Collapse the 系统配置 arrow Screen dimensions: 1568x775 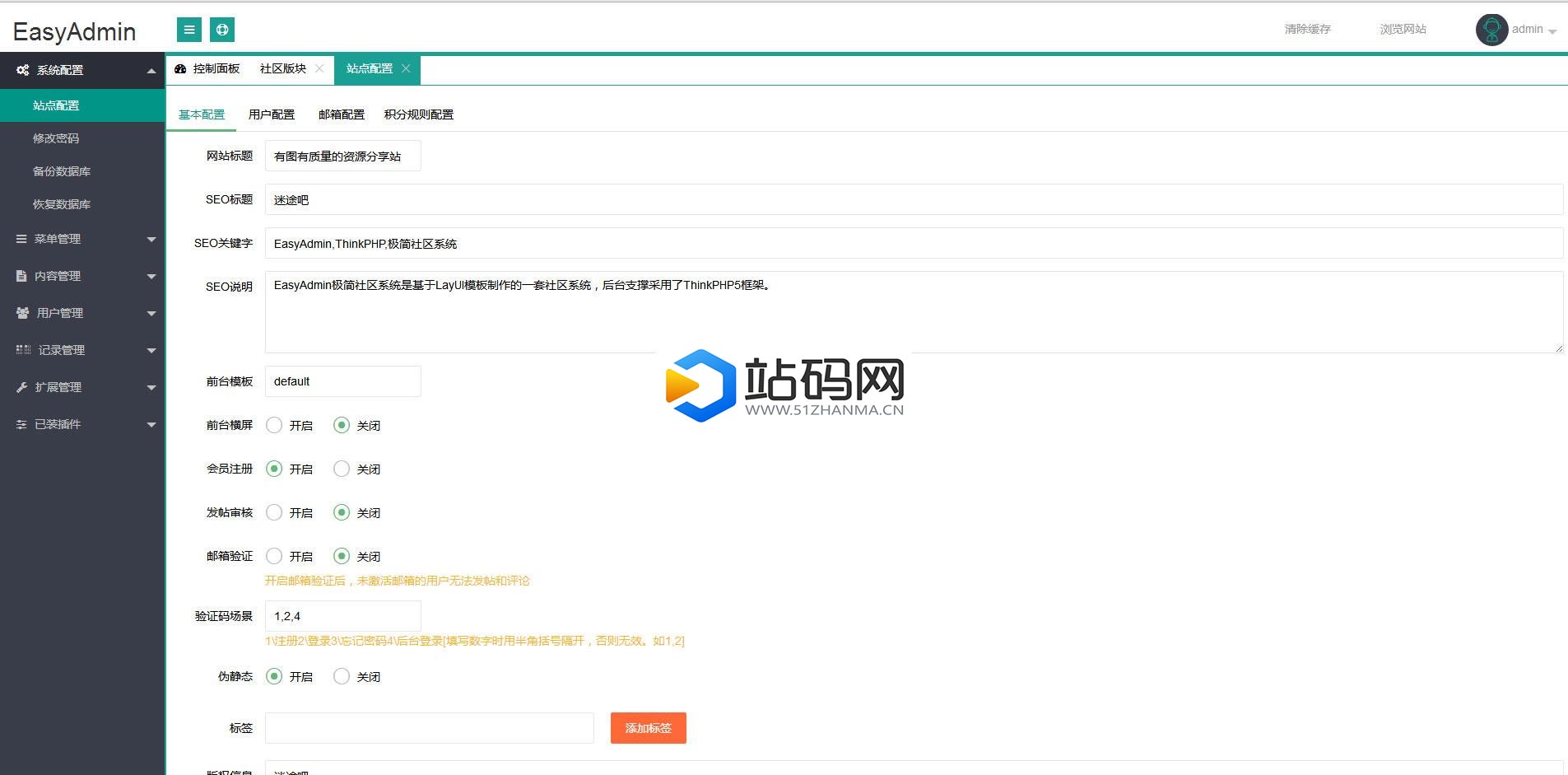click(151, 71)
